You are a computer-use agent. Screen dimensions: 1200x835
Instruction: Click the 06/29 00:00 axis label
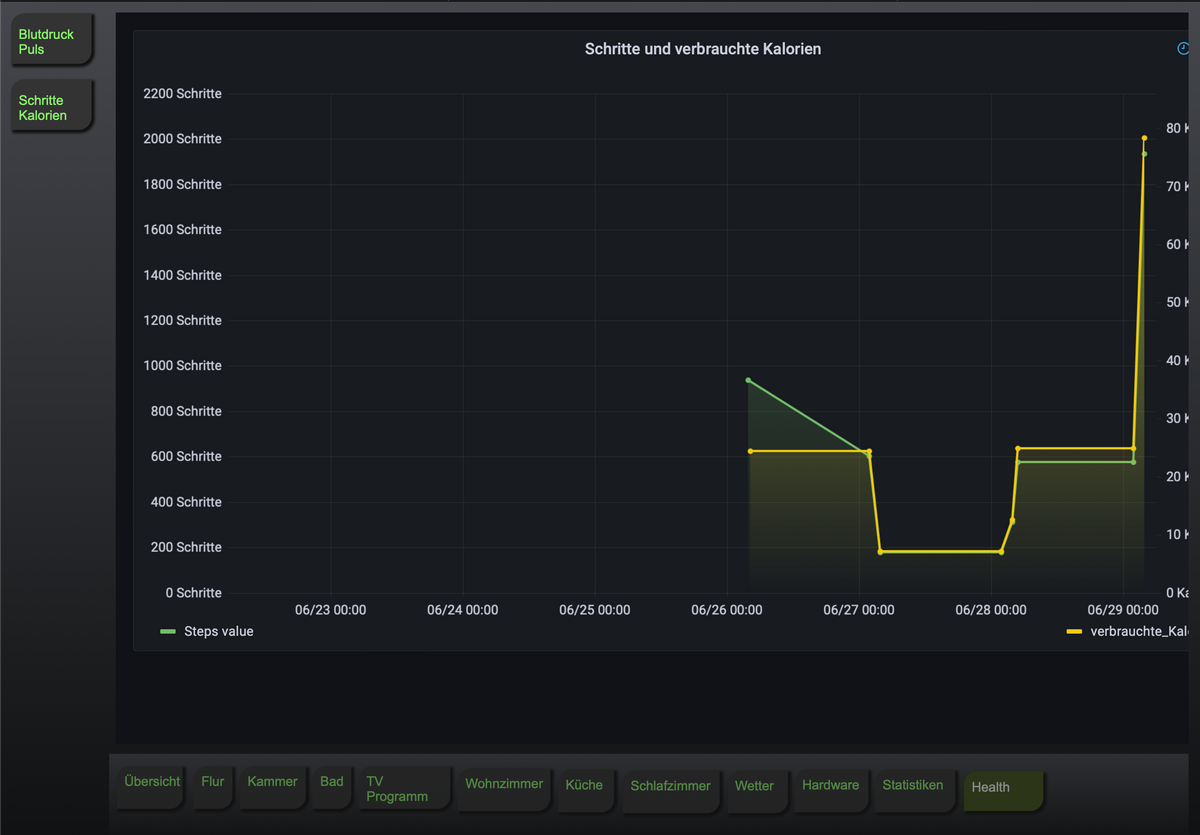(x=1123, y=610)
